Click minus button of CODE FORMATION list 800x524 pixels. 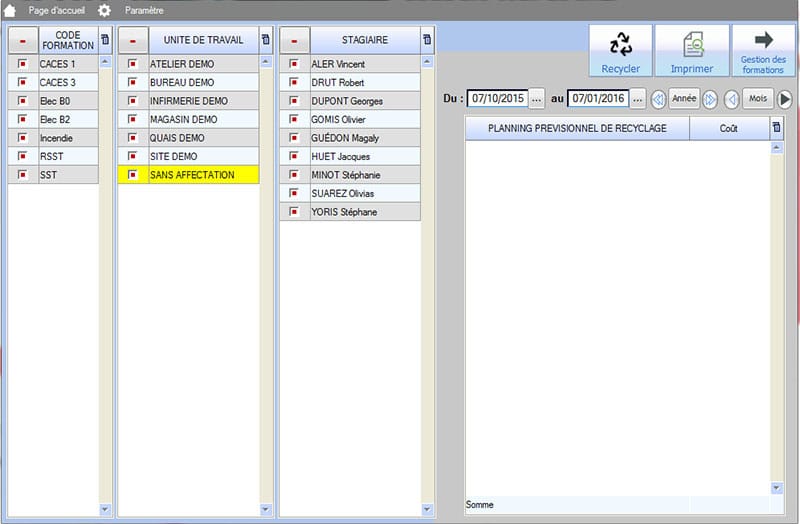[x=23, y=40]
